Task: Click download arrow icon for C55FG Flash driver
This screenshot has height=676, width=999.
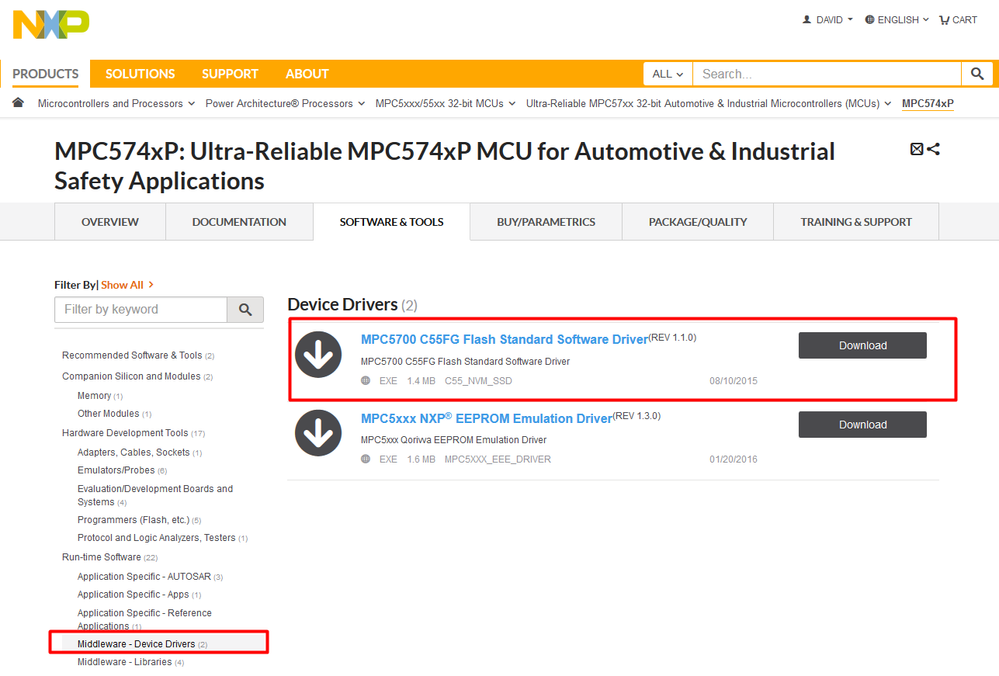Action: 319,355
